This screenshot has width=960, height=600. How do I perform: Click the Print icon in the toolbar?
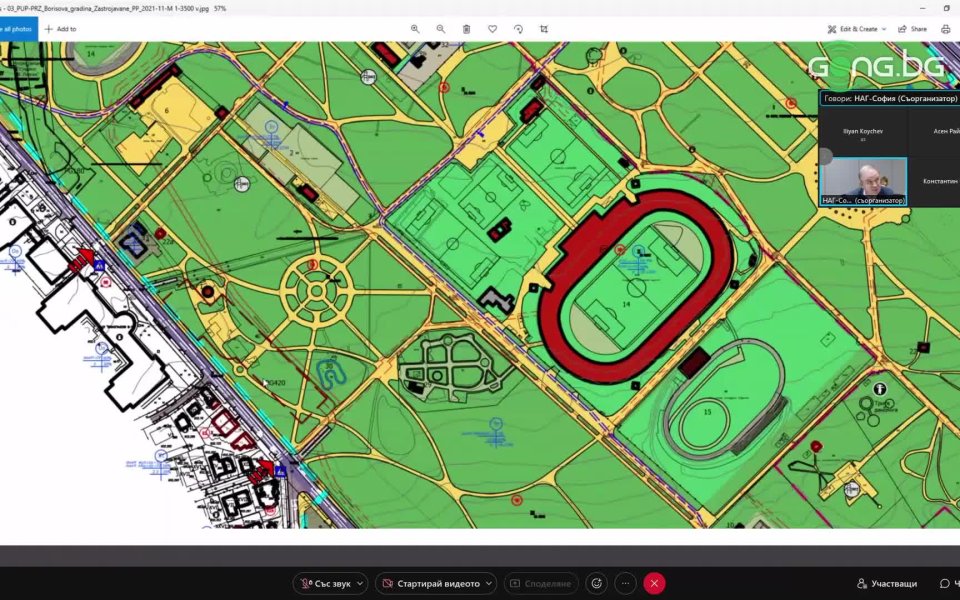click(945, 29)
